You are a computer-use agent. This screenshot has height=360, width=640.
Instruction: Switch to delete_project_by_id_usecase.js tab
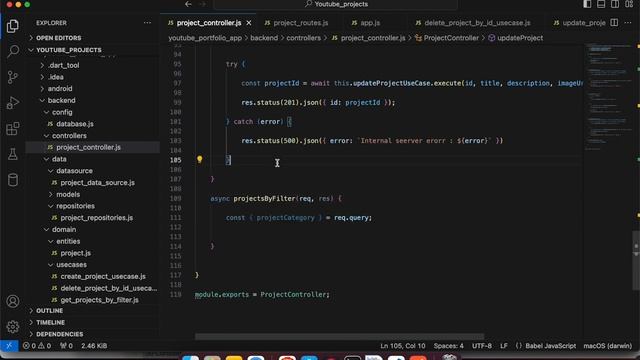[473, 23]
